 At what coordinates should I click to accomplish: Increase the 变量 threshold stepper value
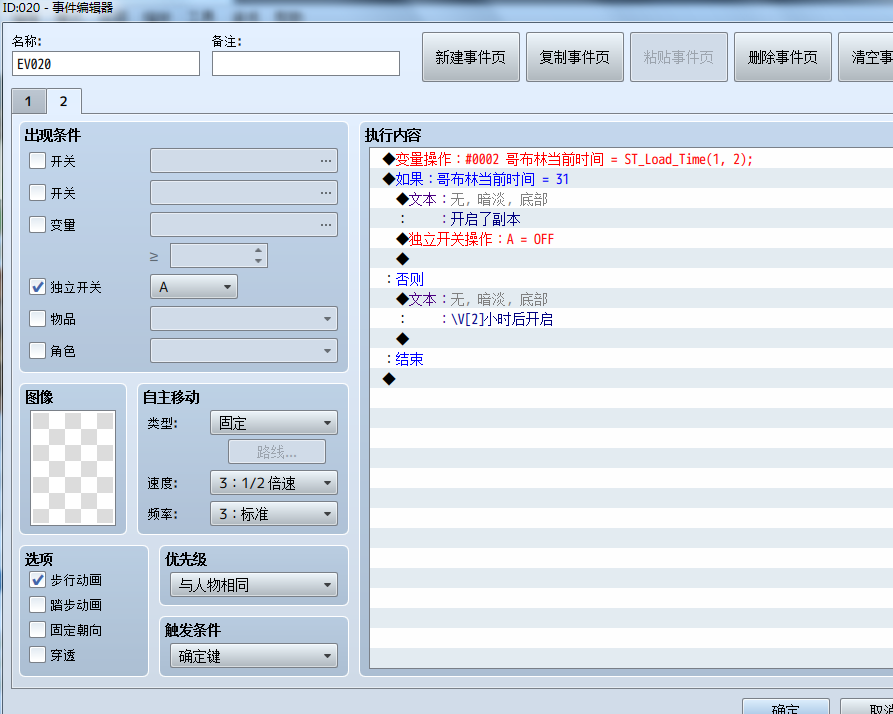pyautogui.click(x=259, y=250)
